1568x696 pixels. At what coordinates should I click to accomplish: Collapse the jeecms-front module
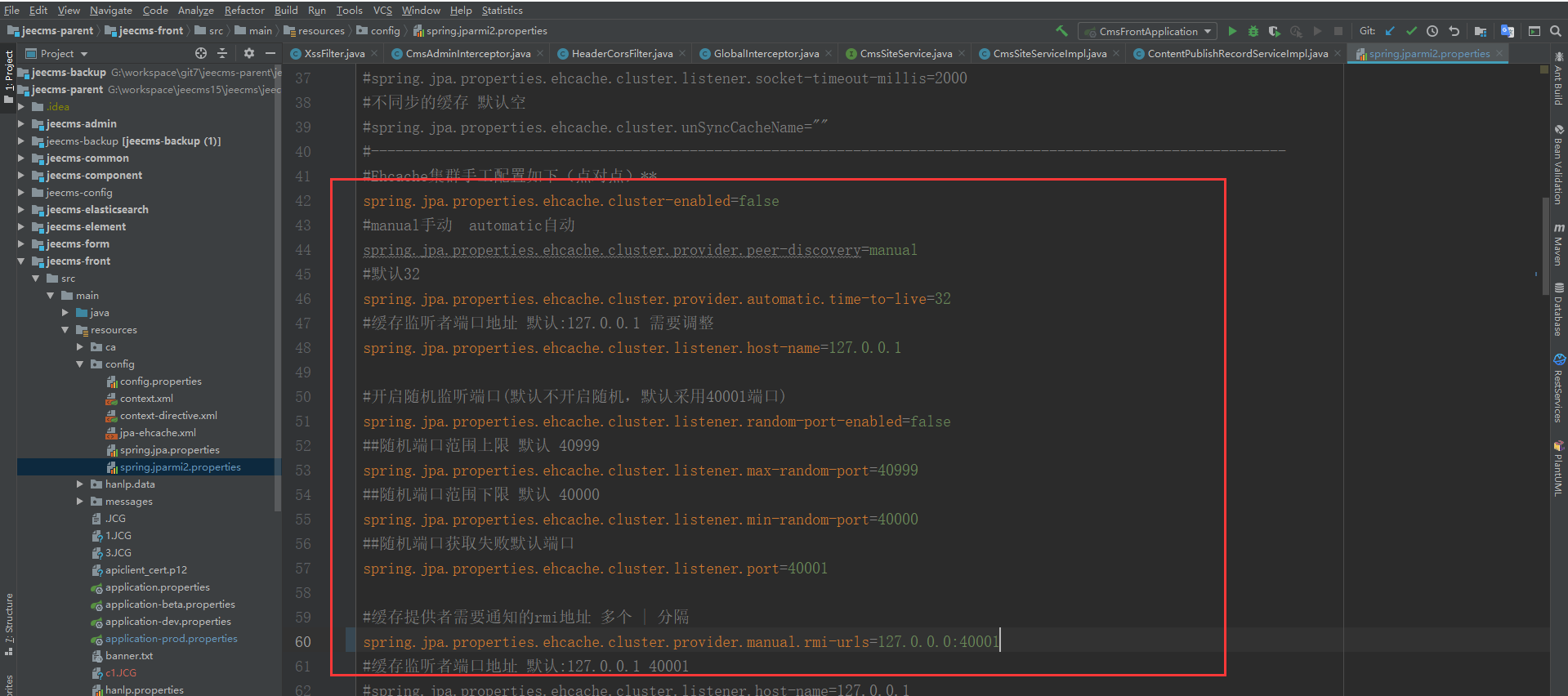pos(21,261)
